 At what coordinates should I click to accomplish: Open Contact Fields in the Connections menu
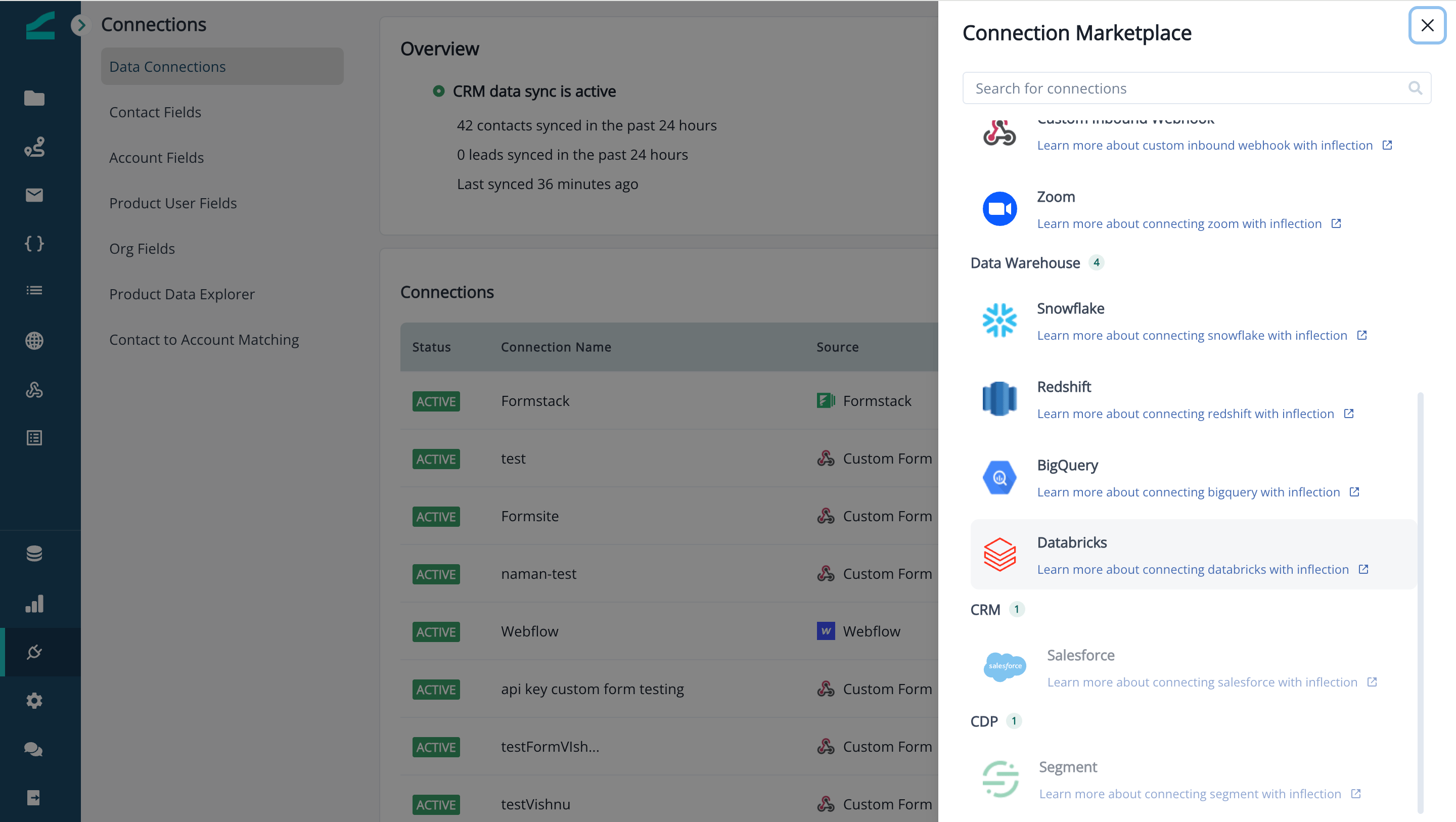pyautogui.click(x=155, y=112)
